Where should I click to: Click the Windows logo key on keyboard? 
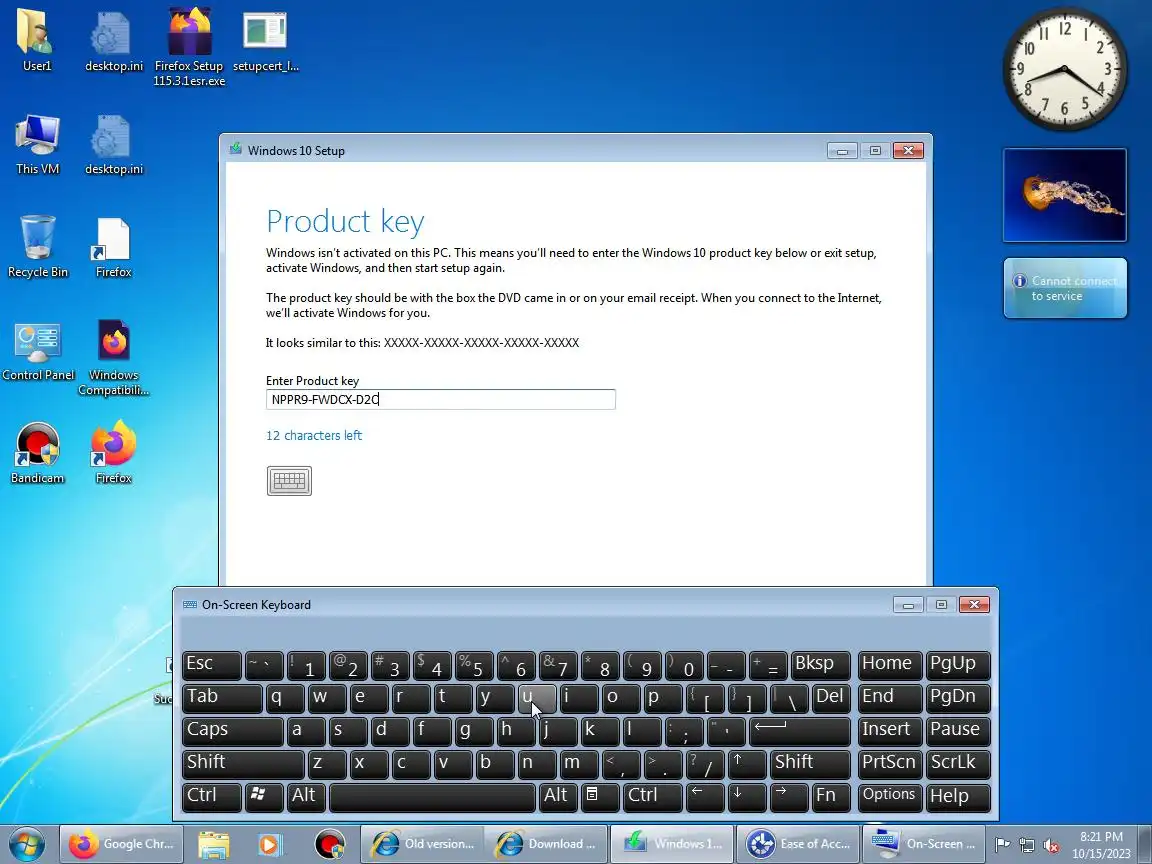[264, 797]
